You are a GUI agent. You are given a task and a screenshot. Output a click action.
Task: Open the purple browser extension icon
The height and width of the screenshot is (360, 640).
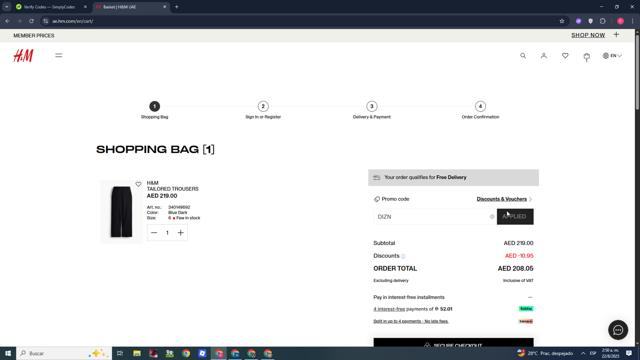578,21
